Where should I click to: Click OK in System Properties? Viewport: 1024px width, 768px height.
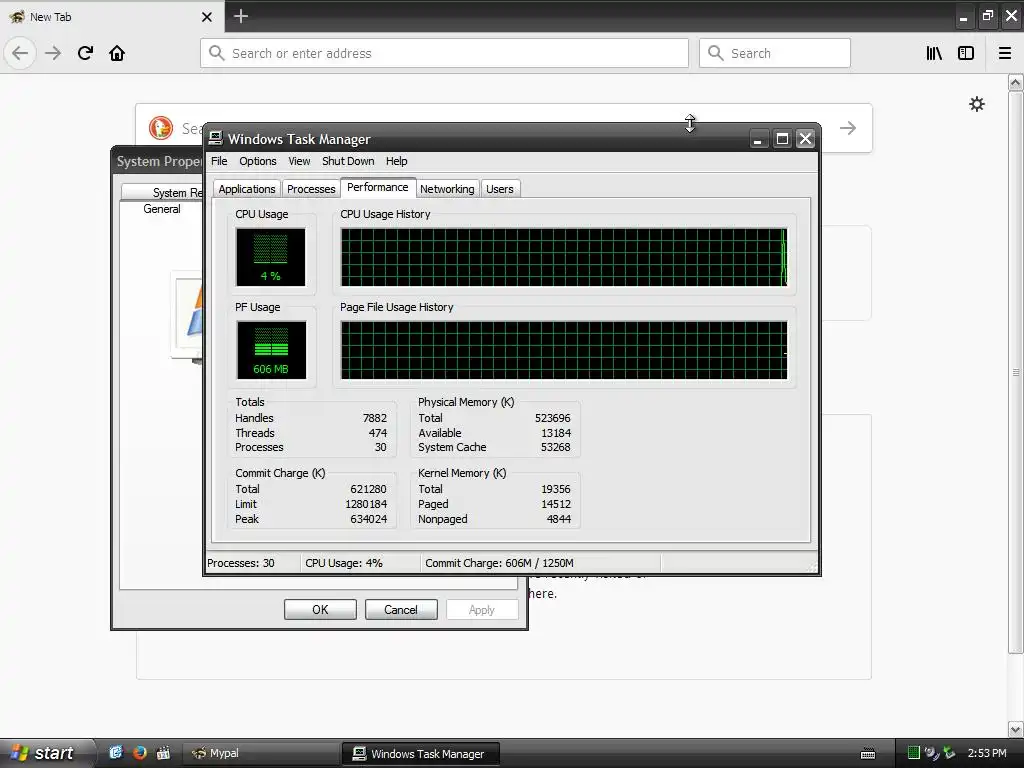pos(320,609)
